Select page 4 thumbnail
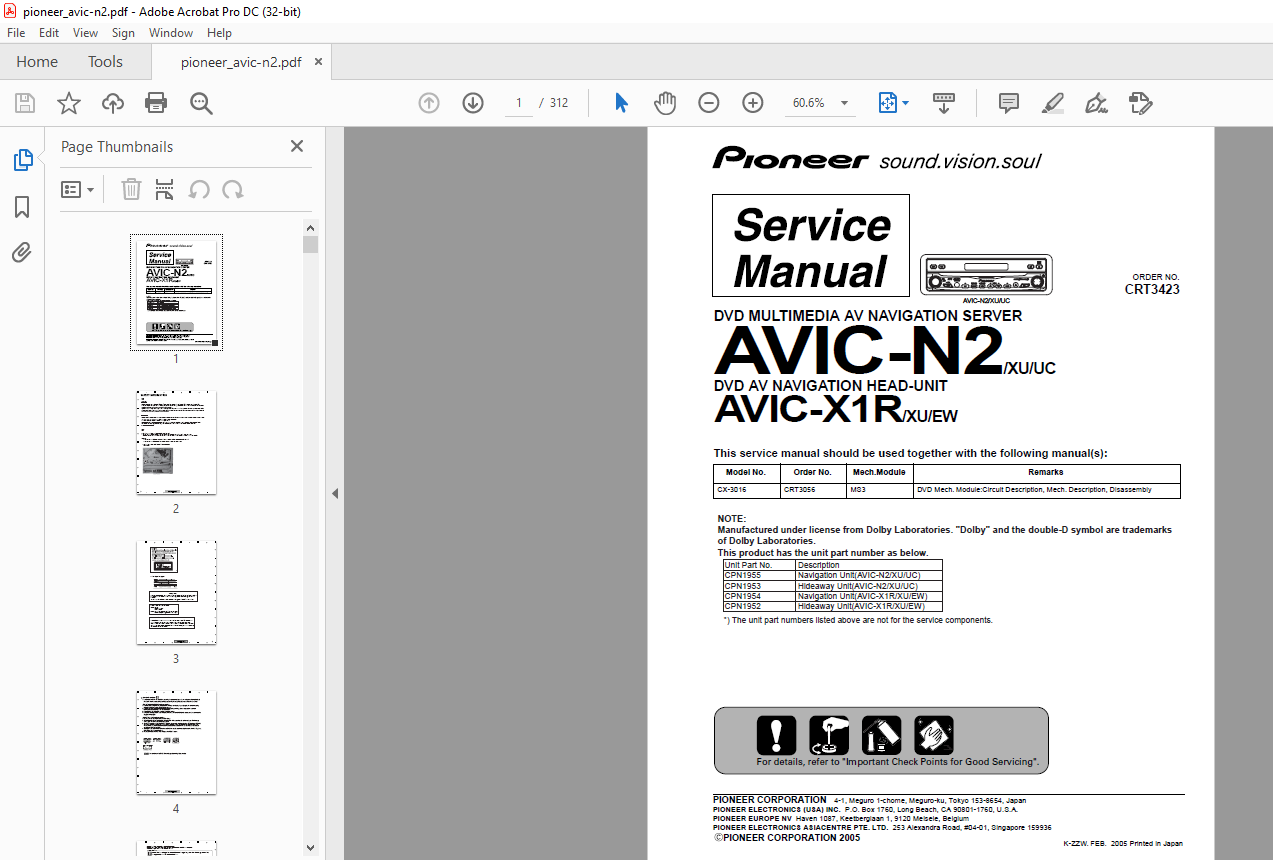This screenshot has height=860, width=1273. (x=176, y=743)
